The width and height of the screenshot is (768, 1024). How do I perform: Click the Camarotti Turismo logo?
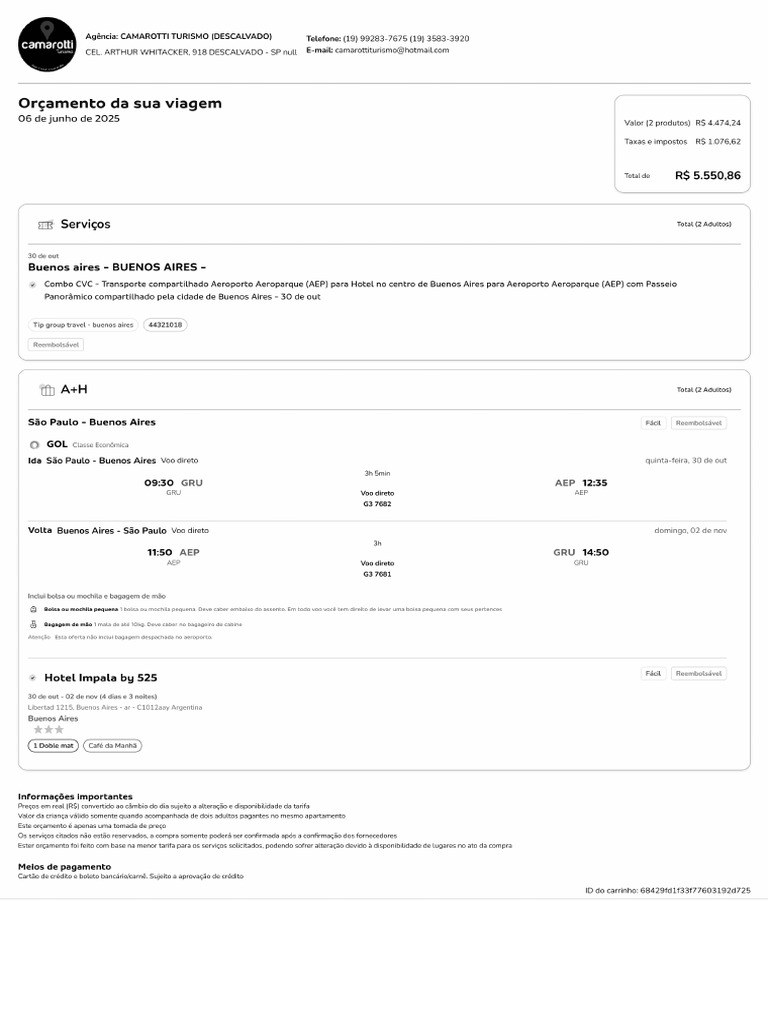[47, 44]
